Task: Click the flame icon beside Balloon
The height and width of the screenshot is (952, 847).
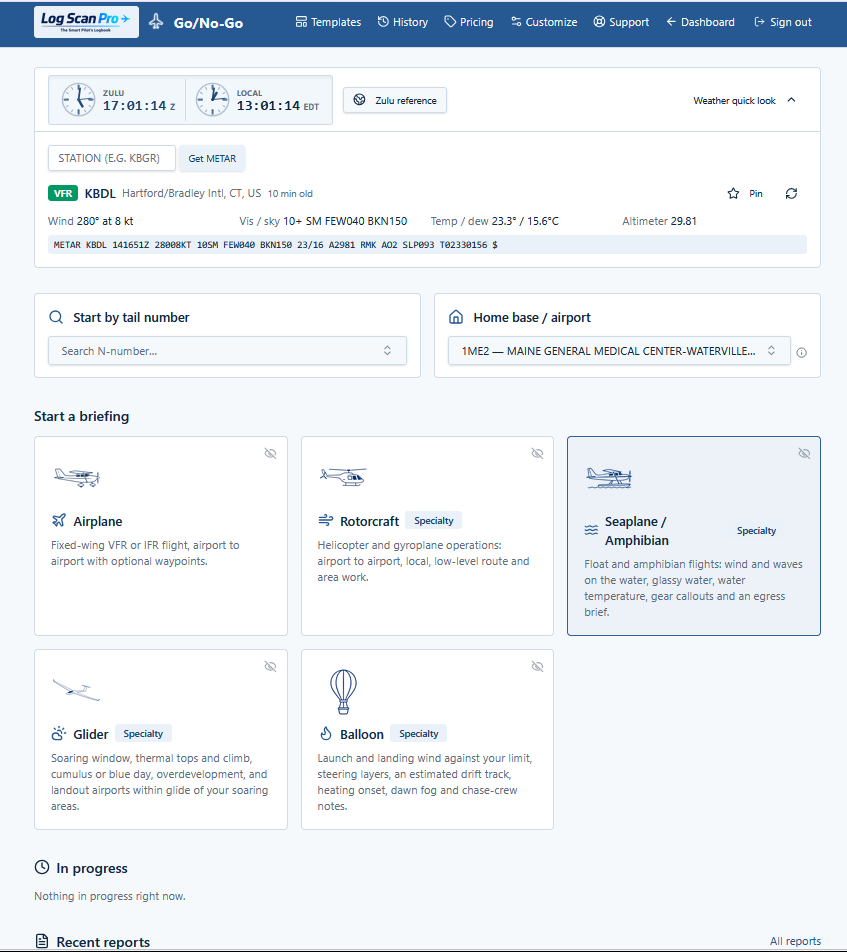Action: point(325,734)
